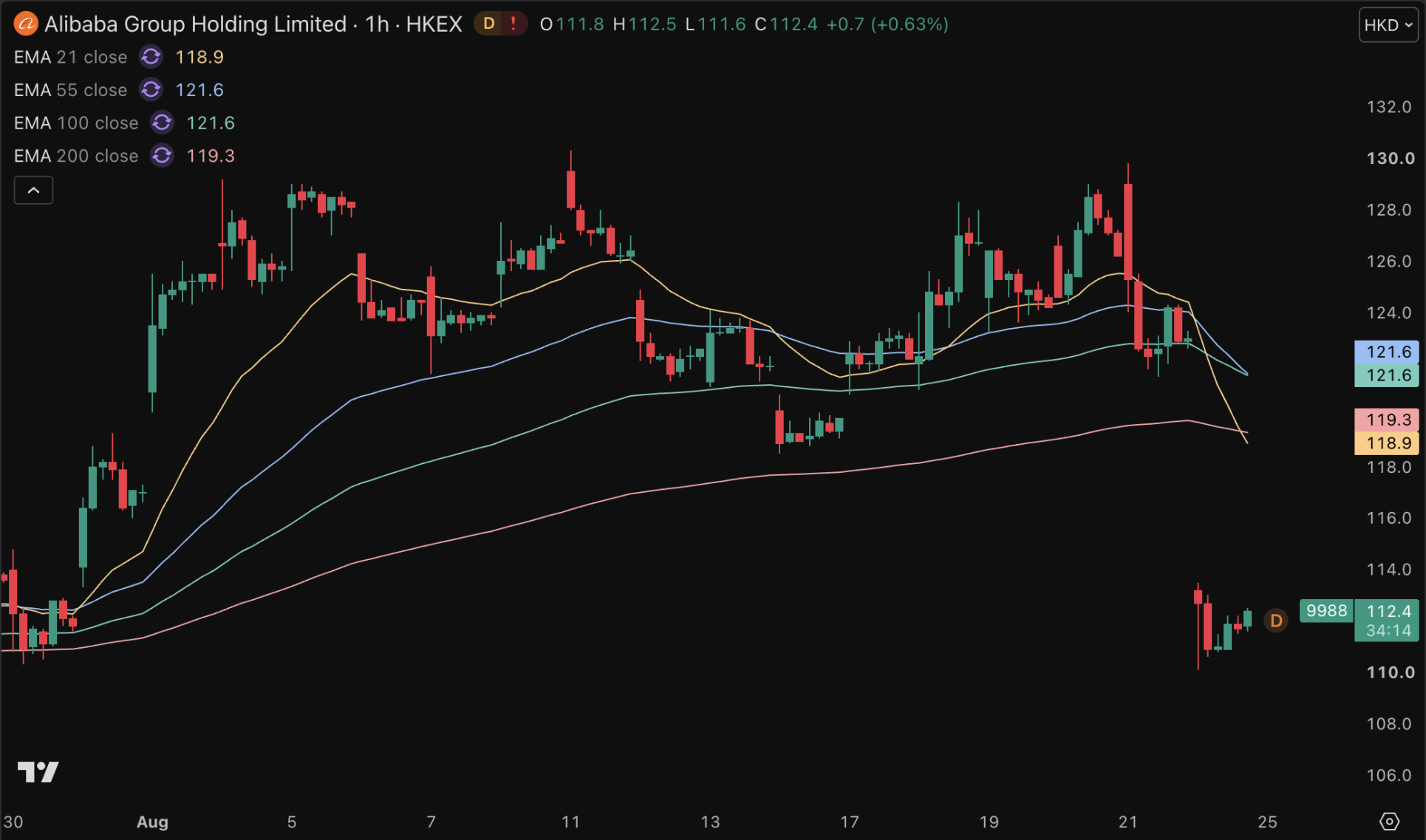
Task: Click the open value O 111.8
Action: coord(572,24)
